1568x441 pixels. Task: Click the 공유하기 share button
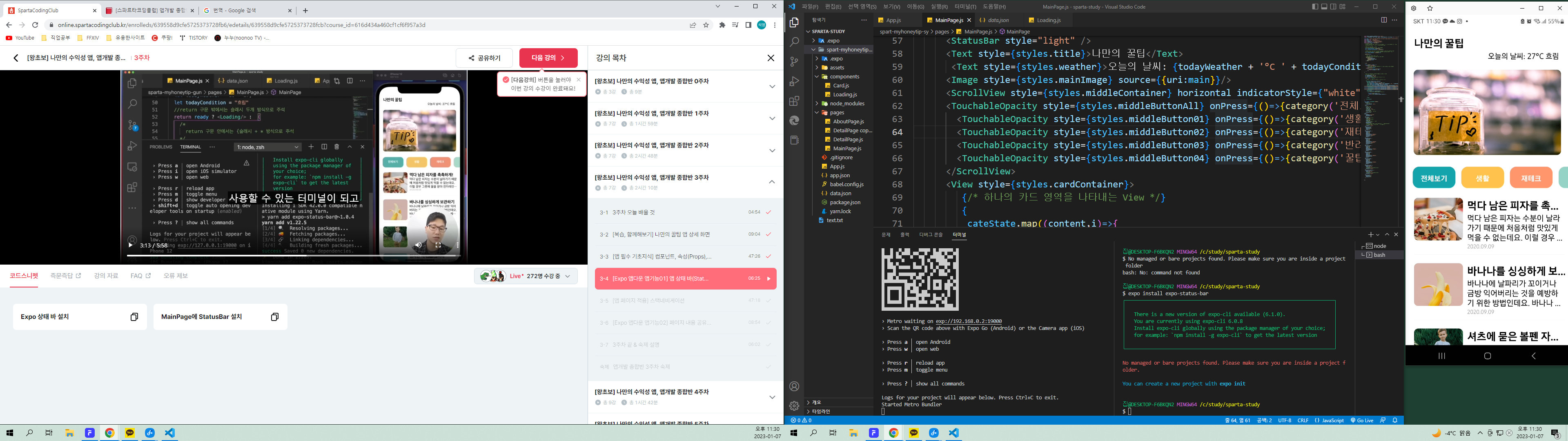point(485,58)
